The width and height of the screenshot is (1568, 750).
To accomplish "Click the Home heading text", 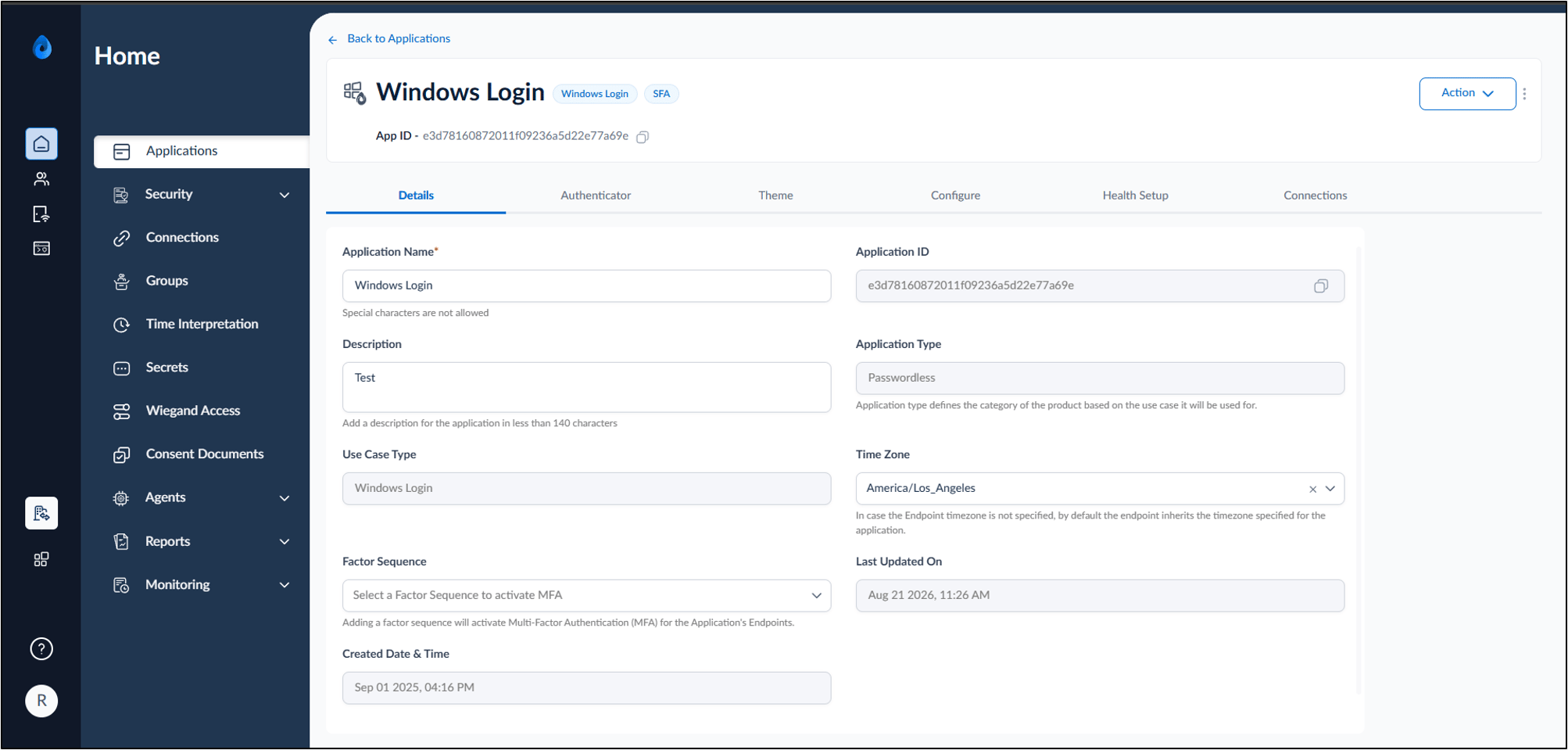I will point(127,56).
